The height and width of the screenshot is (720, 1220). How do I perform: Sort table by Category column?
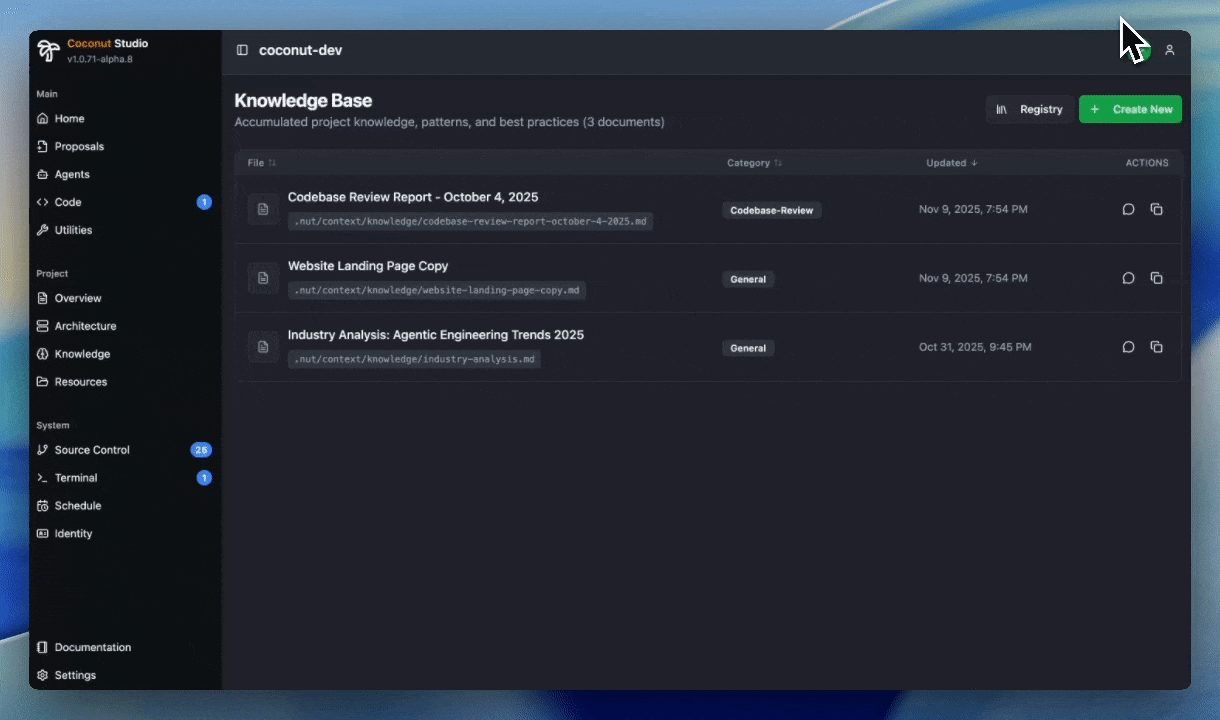tap(755, 163)
